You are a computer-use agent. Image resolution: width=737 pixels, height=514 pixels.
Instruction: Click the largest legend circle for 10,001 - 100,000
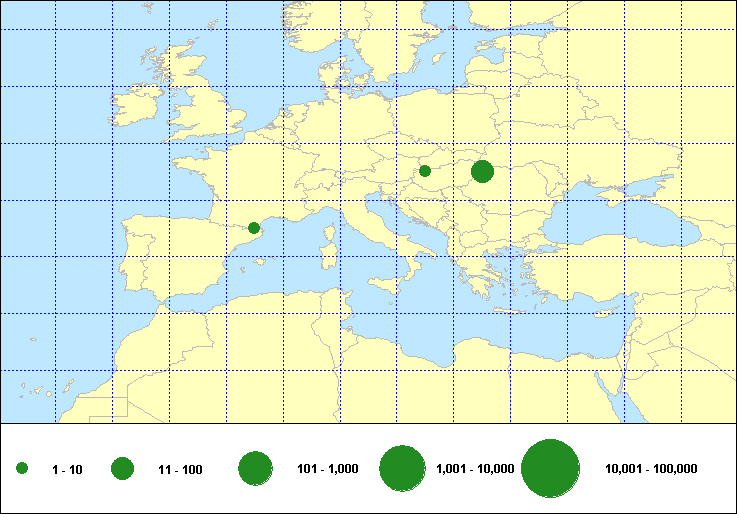551,469
